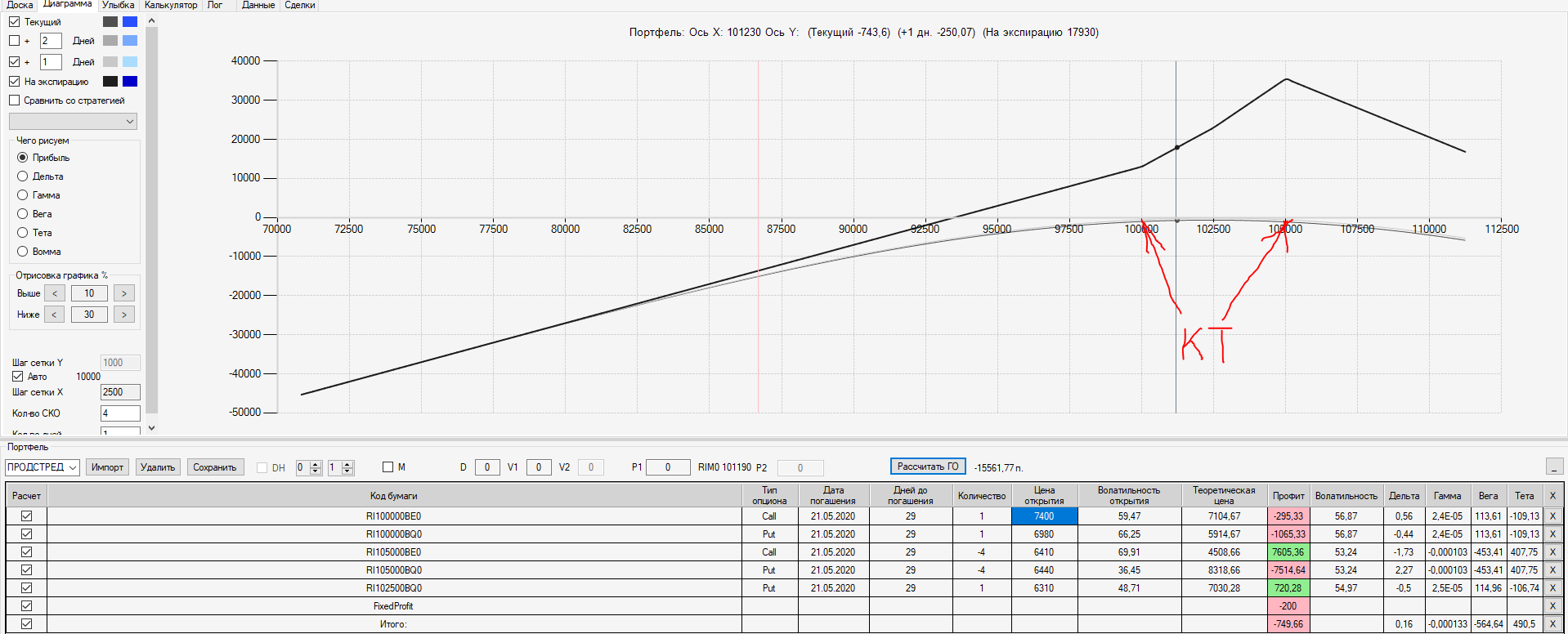Click the Выше percentage field
This screenshot has height=634, width=1568.
pyautogui.click(x=89, y=293)
